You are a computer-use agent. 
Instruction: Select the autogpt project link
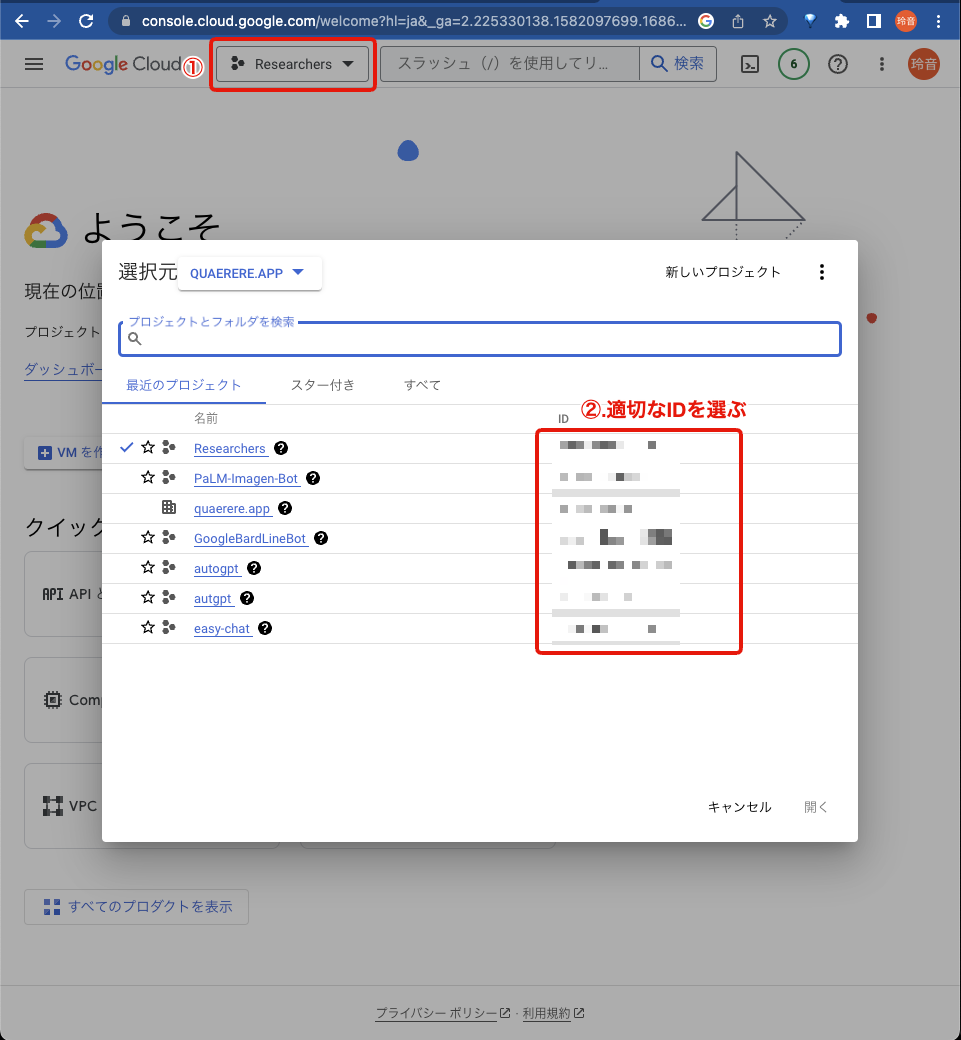pyautogui.click(x=216, y=568)
